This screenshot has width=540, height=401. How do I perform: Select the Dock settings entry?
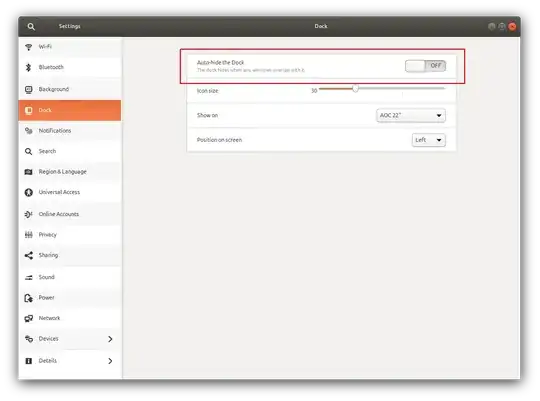pos(70,110)
